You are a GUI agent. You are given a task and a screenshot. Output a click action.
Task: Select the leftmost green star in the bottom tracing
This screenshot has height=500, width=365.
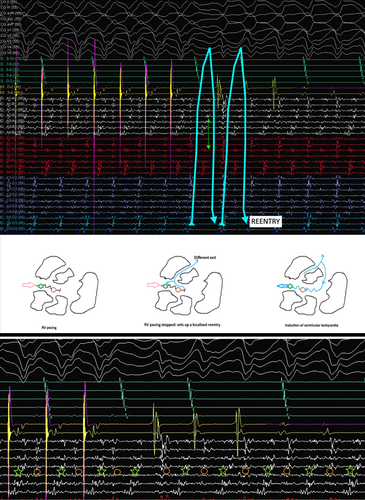(x=19, y=471)
